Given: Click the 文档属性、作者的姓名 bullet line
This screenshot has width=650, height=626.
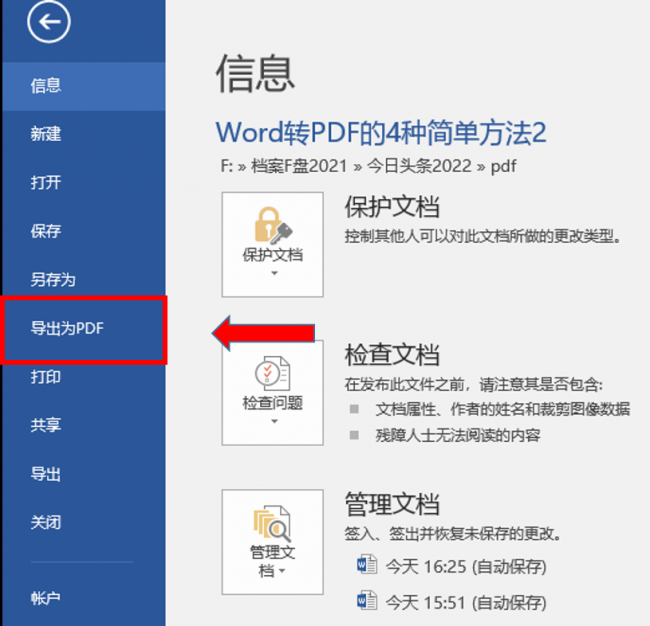Looking at the screenshot, I should tap(502, 410).
